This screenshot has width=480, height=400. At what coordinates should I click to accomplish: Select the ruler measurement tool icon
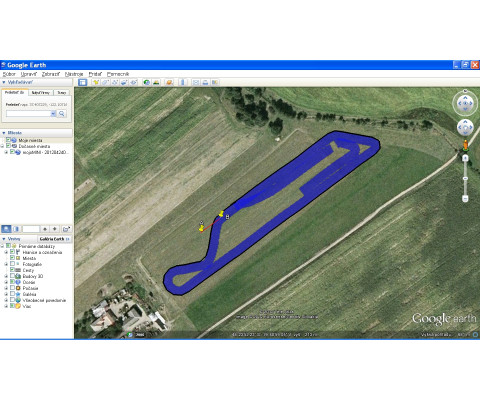coord(183,82)
